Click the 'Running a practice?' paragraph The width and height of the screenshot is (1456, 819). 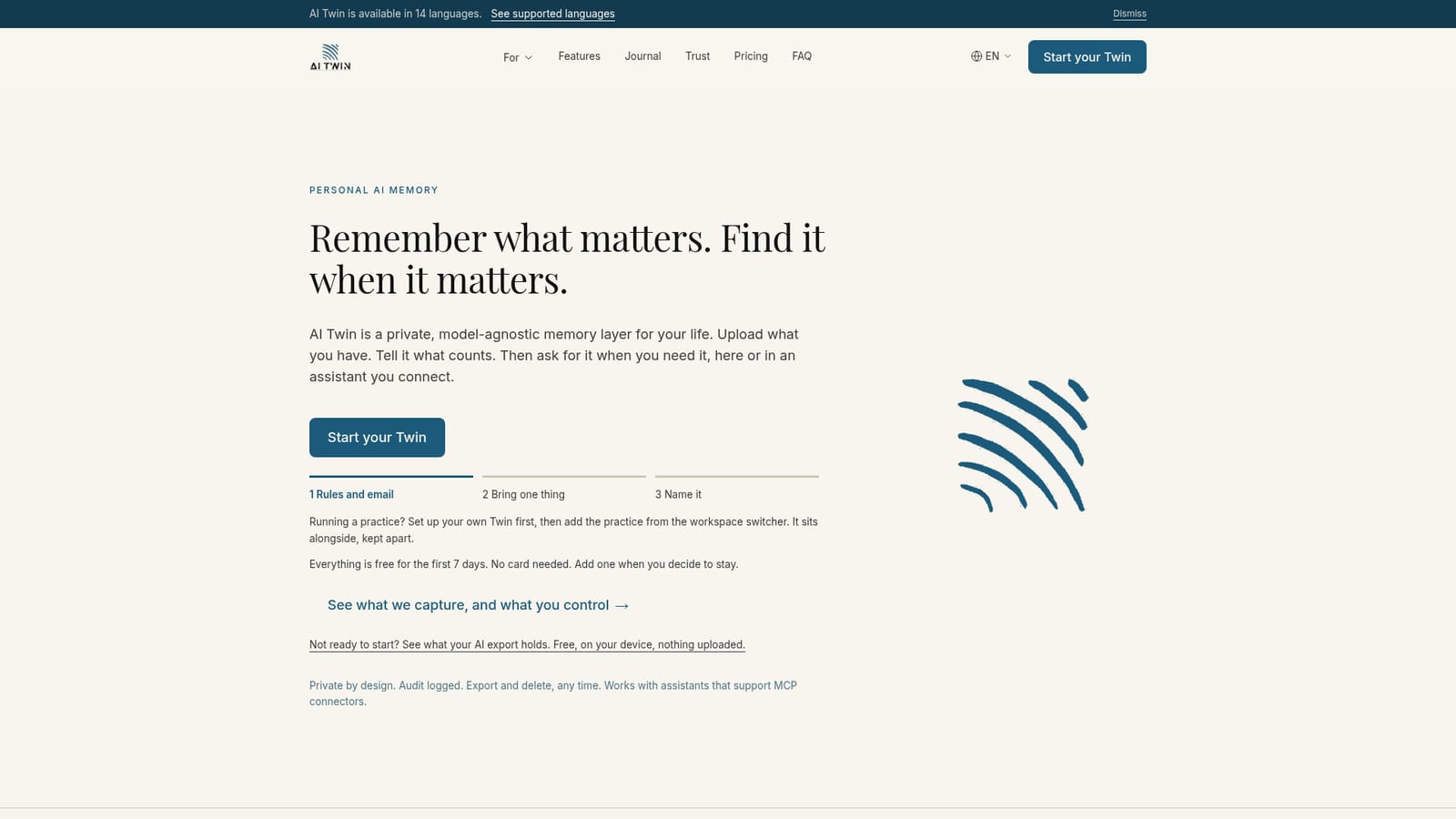[x=563, y=530]
